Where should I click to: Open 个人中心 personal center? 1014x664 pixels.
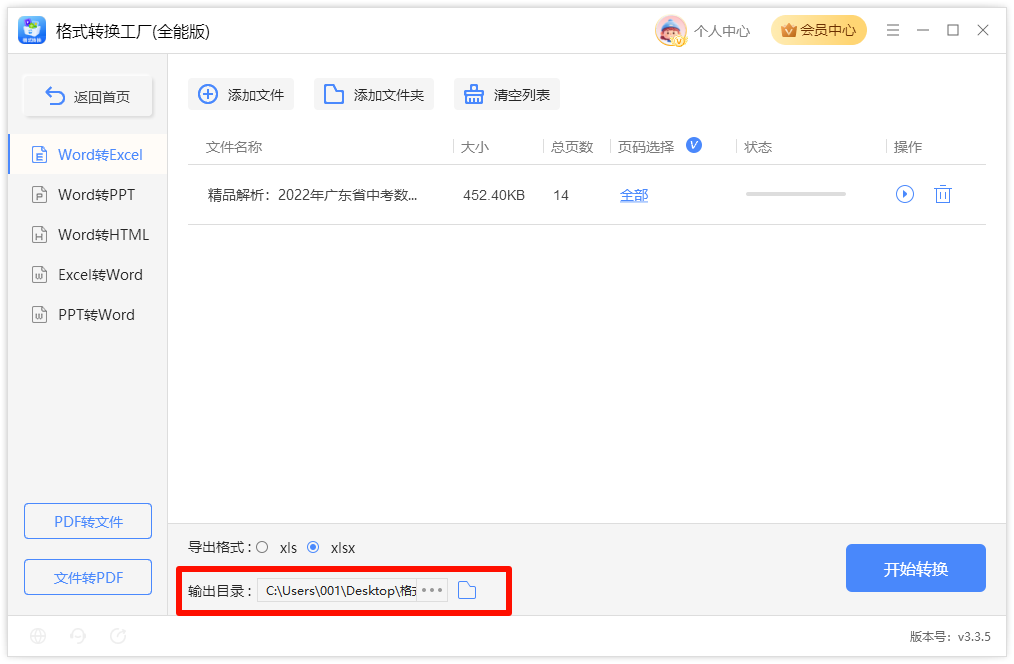pyautogui.click(x=722, y=31)
